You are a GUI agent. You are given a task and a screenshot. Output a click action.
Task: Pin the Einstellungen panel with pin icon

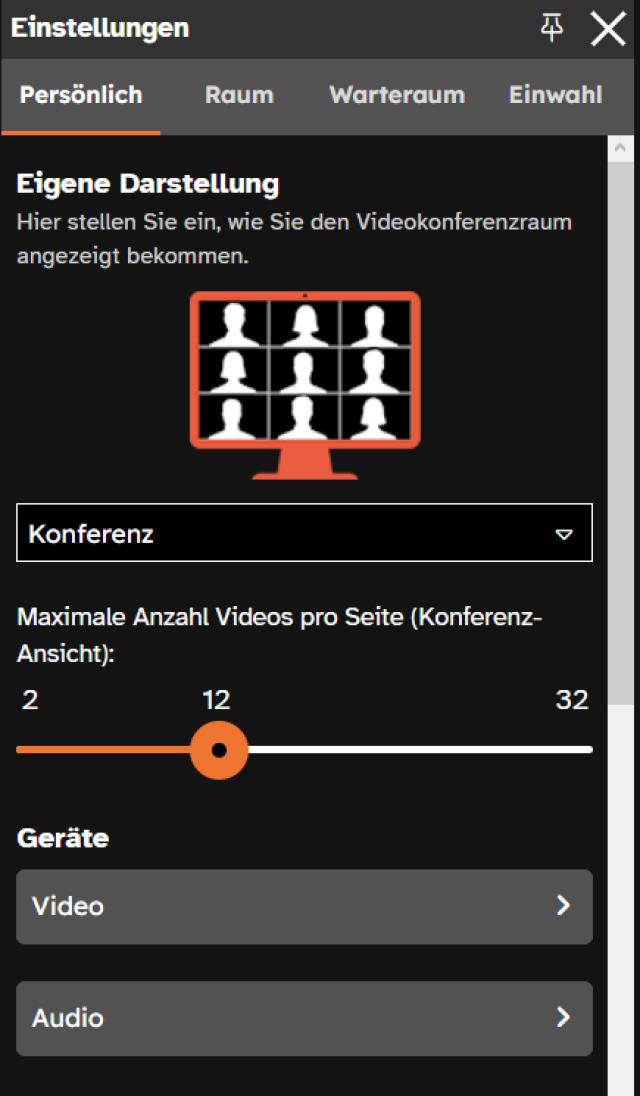tap(552, 28)
